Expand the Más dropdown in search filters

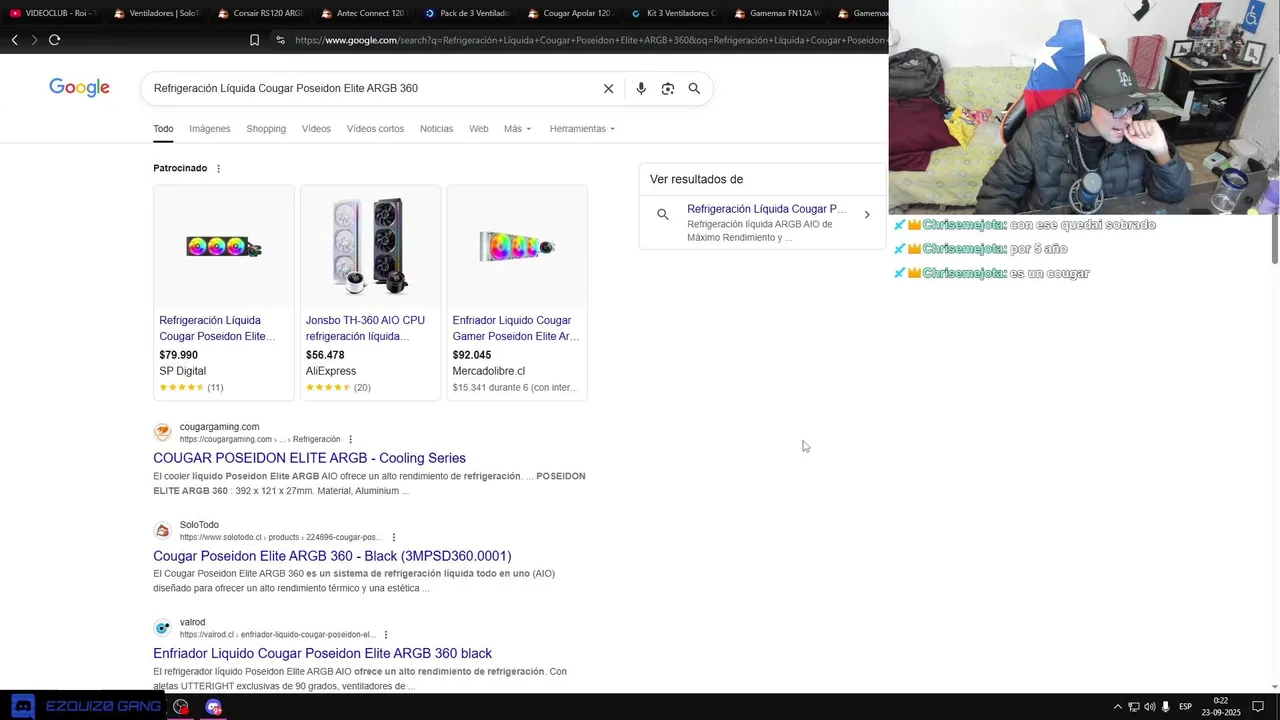517,128
